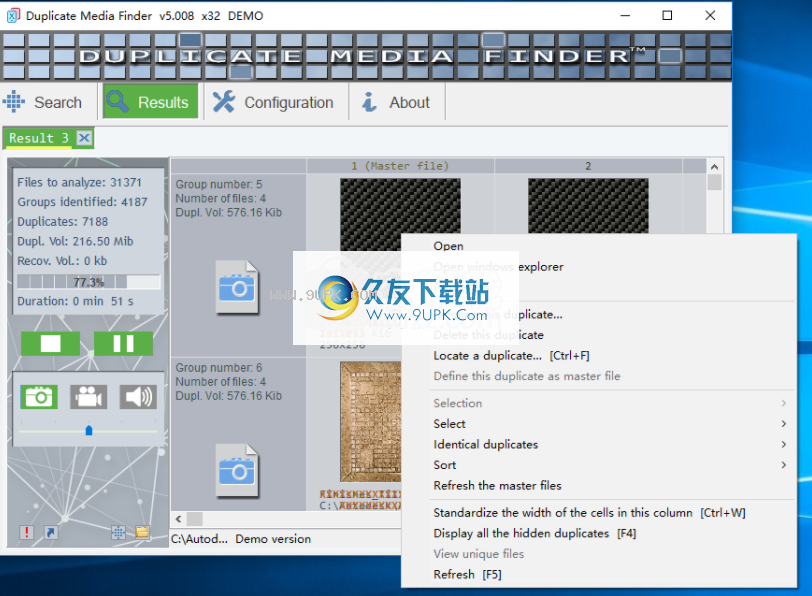This screenshot has height=596, width=812.
Task: Open the yellow folder icon
Action: [x=142, y=532]
